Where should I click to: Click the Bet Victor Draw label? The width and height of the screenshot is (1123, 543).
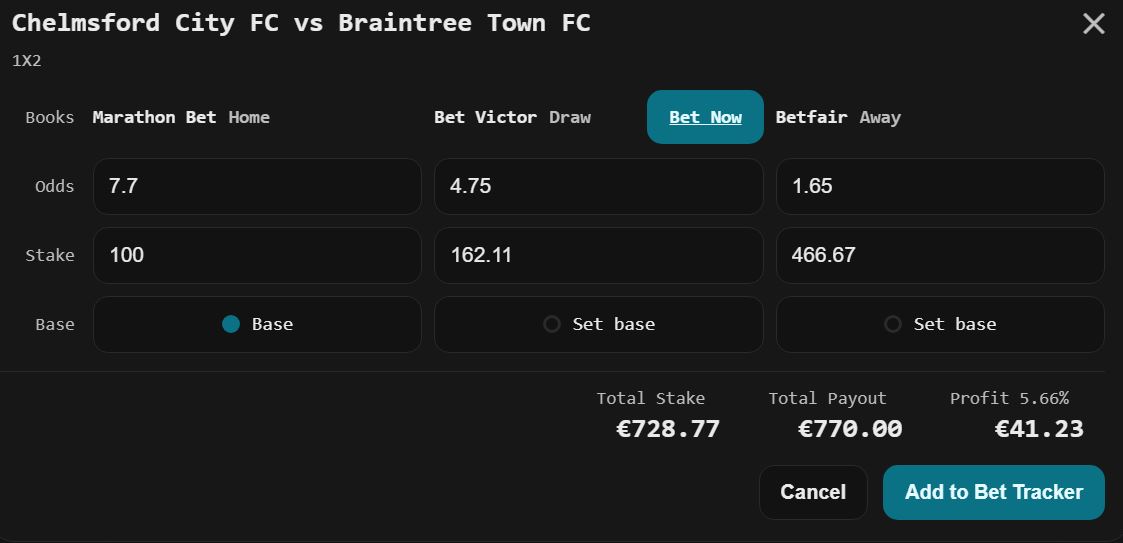coord(512,117)
